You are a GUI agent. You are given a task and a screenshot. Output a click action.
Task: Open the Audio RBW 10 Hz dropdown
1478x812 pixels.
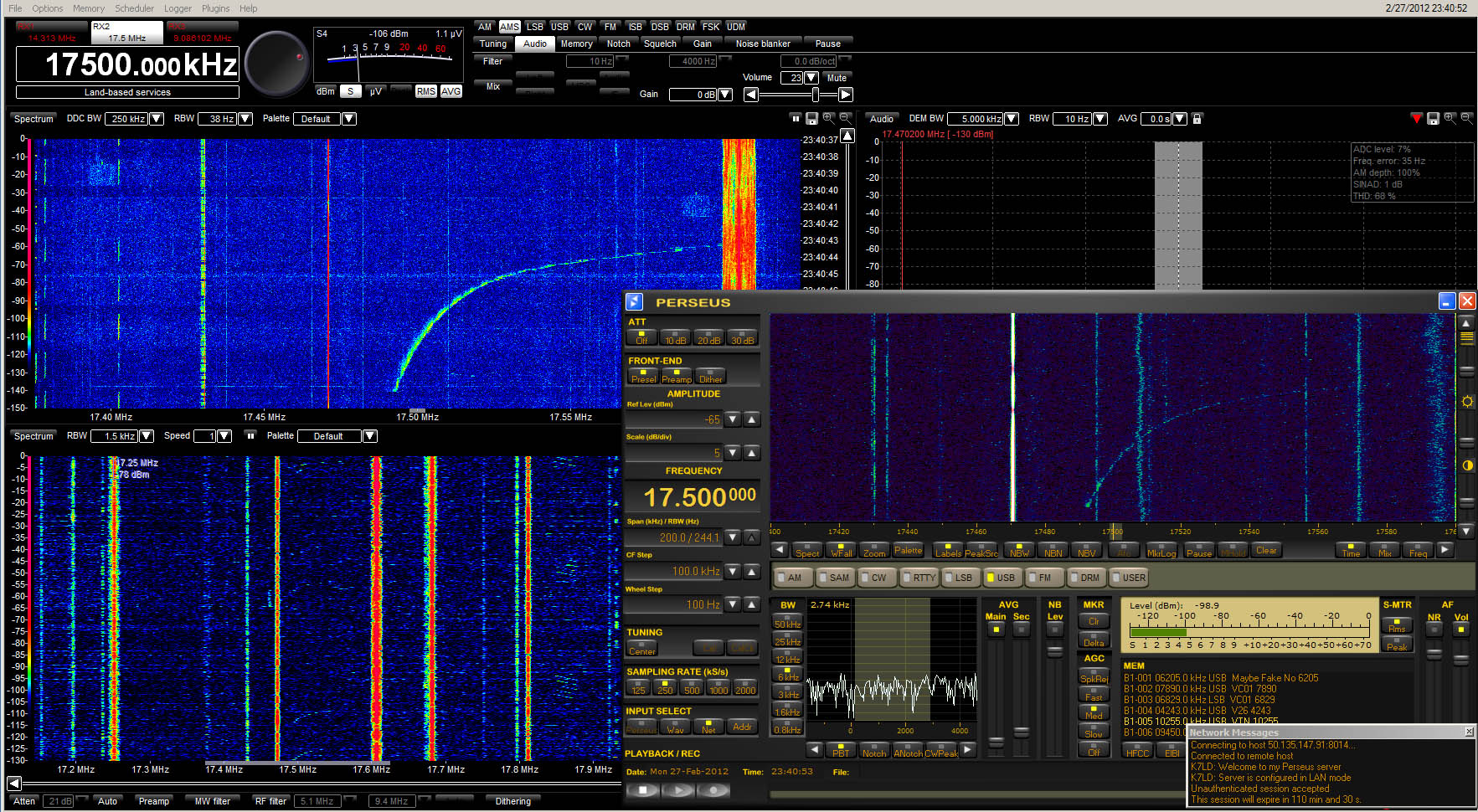[x=1100, y=119]
